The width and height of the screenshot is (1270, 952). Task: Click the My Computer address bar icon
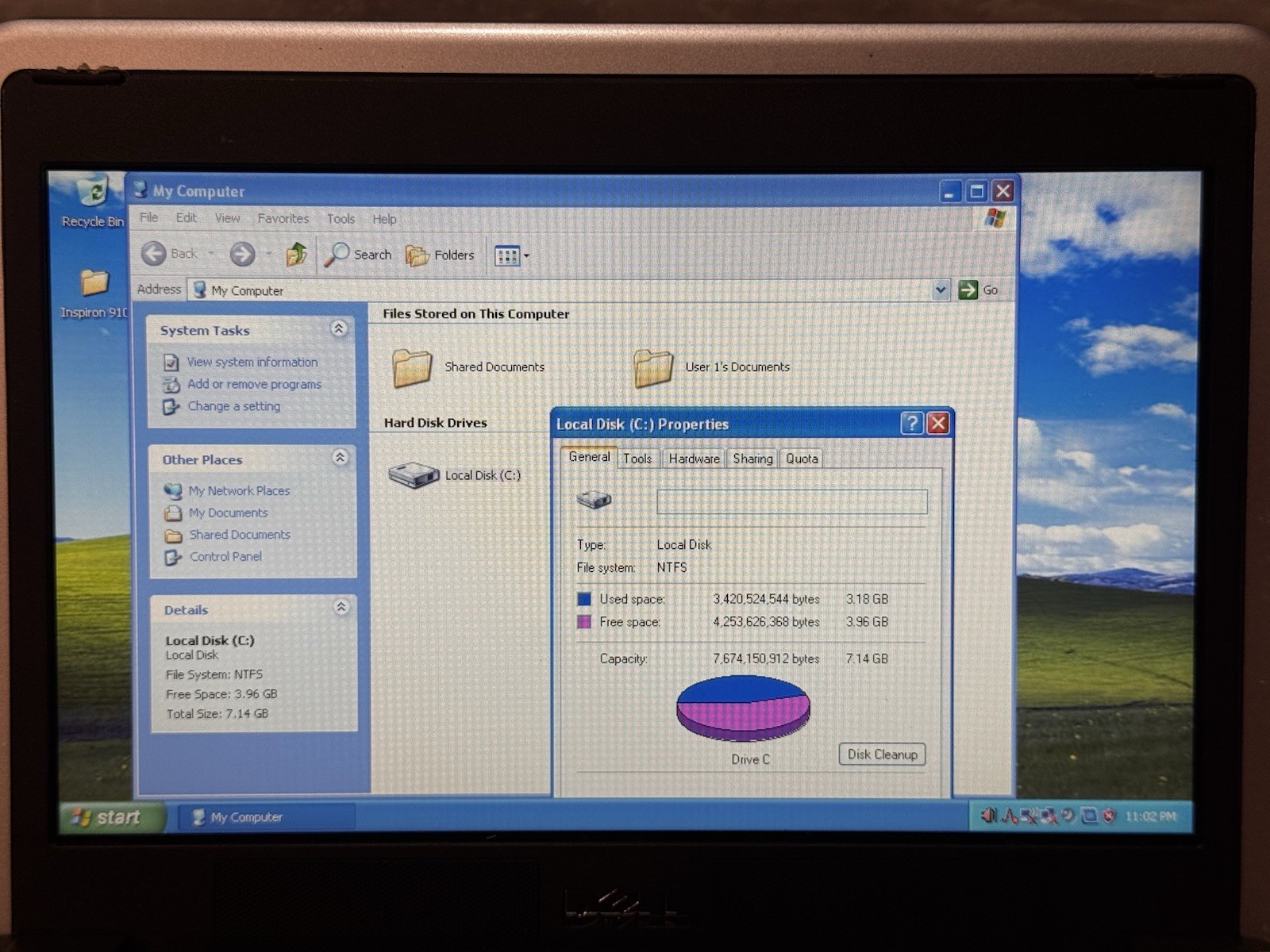200,290
